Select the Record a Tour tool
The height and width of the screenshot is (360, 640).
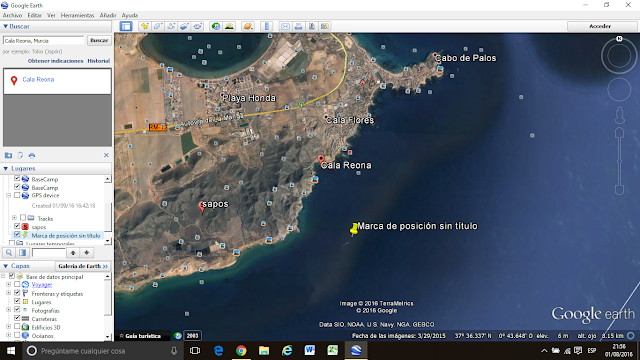click(x=198, y=26)
